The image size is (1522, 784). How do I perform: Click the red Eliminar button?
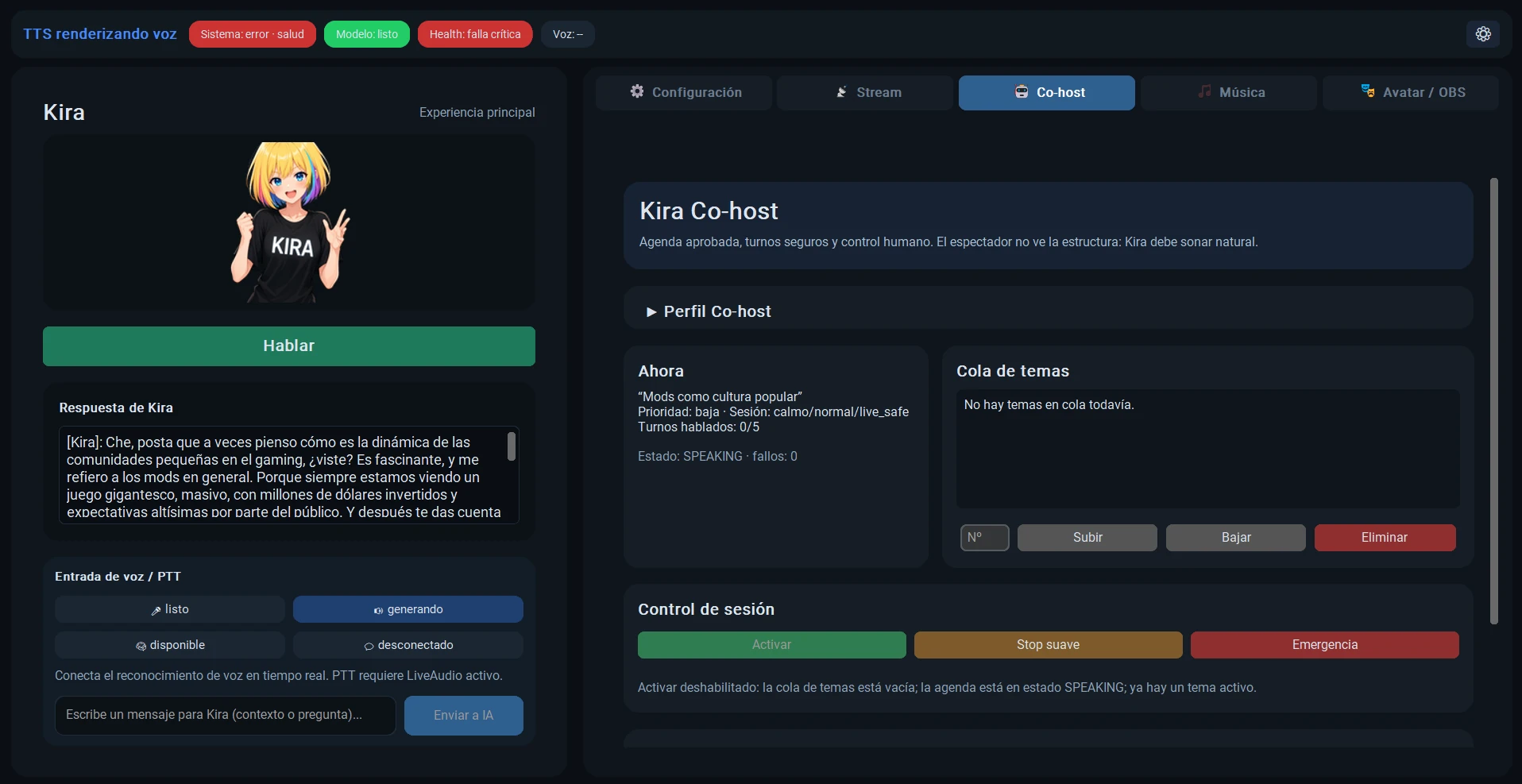click(x=1385, y=538)
